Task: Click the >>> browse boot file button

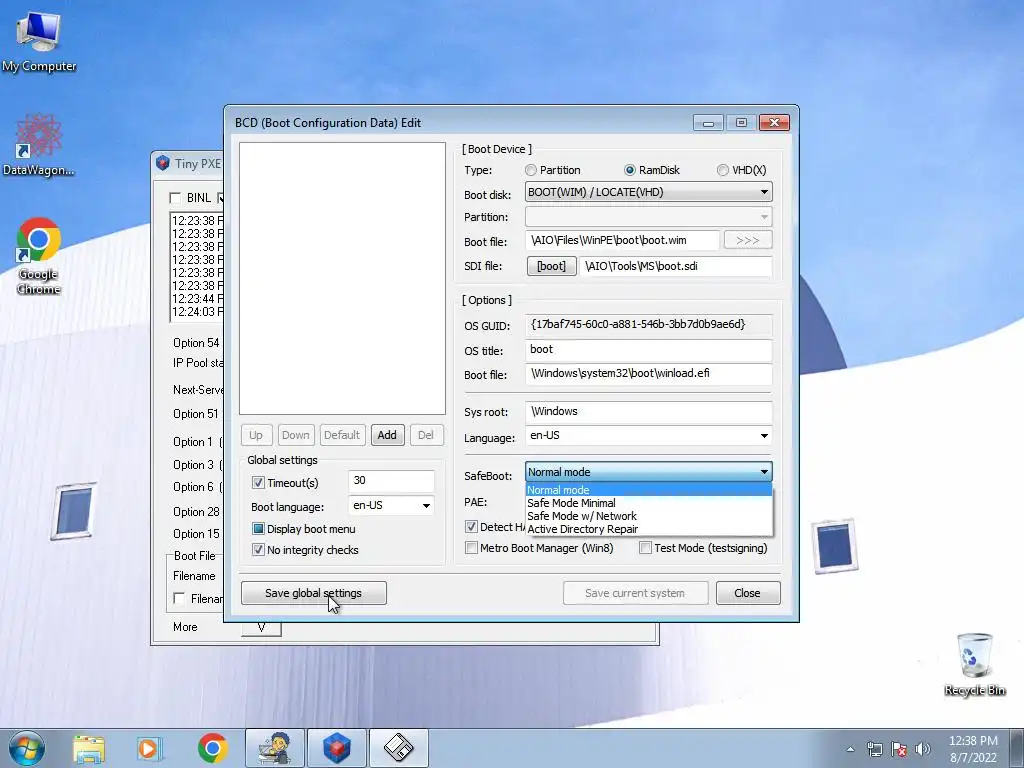Action: [748, 240]
